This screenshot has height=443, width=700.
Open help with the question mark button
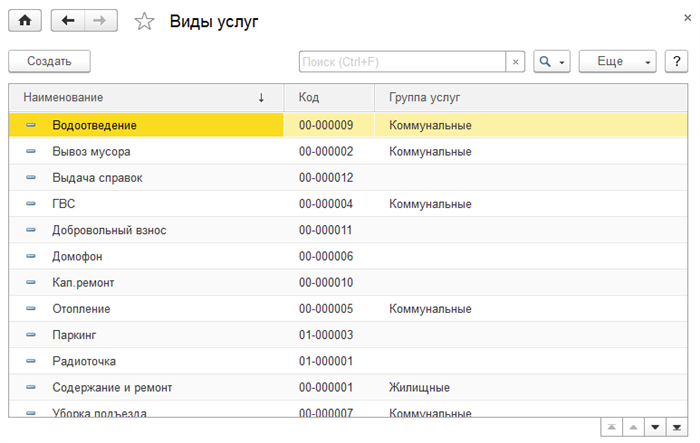click(676, 62)
